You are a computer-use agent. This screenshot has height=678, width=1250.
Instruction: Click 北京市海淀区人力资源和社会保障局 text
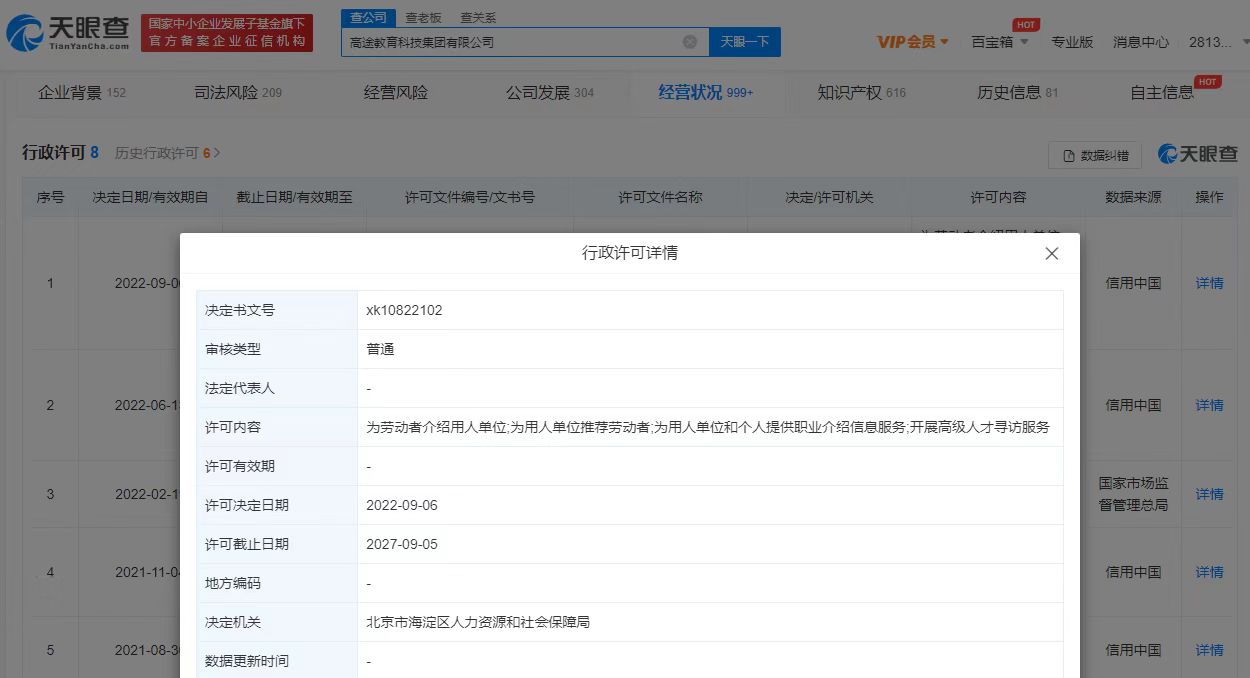[478, 622]
